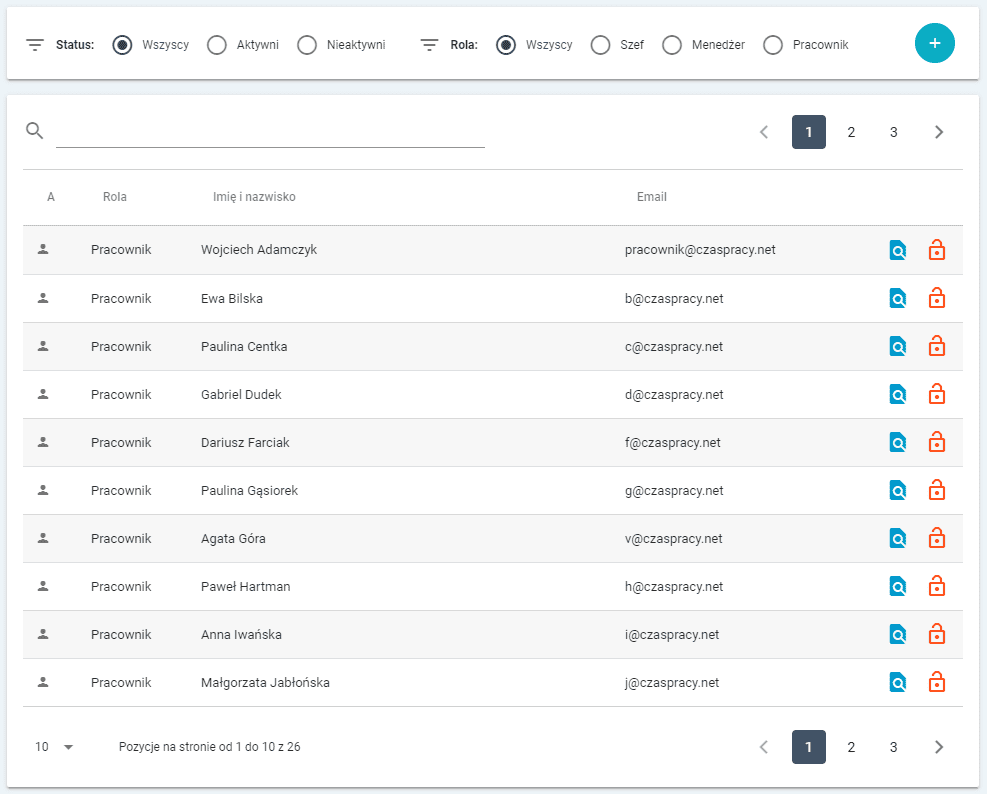This screenshot has width=987, height=794.
Task: Sort by the Imię i nazwisko column header
Action: (254, 197)
